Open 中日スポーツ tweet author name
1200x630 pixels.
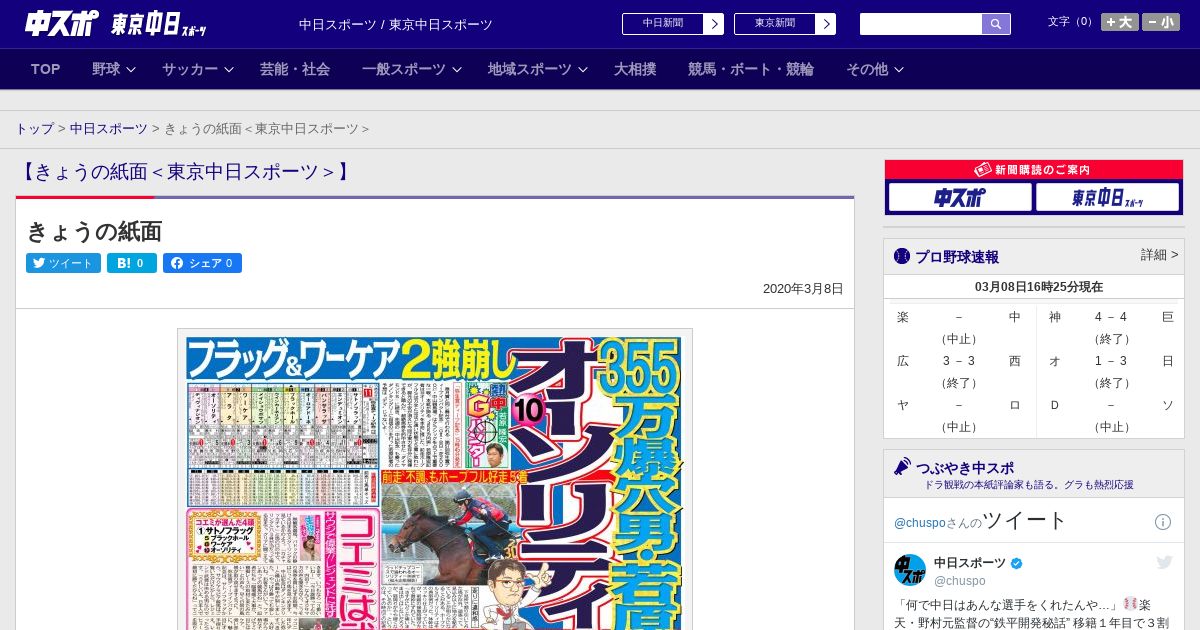[x=970, y=563]
